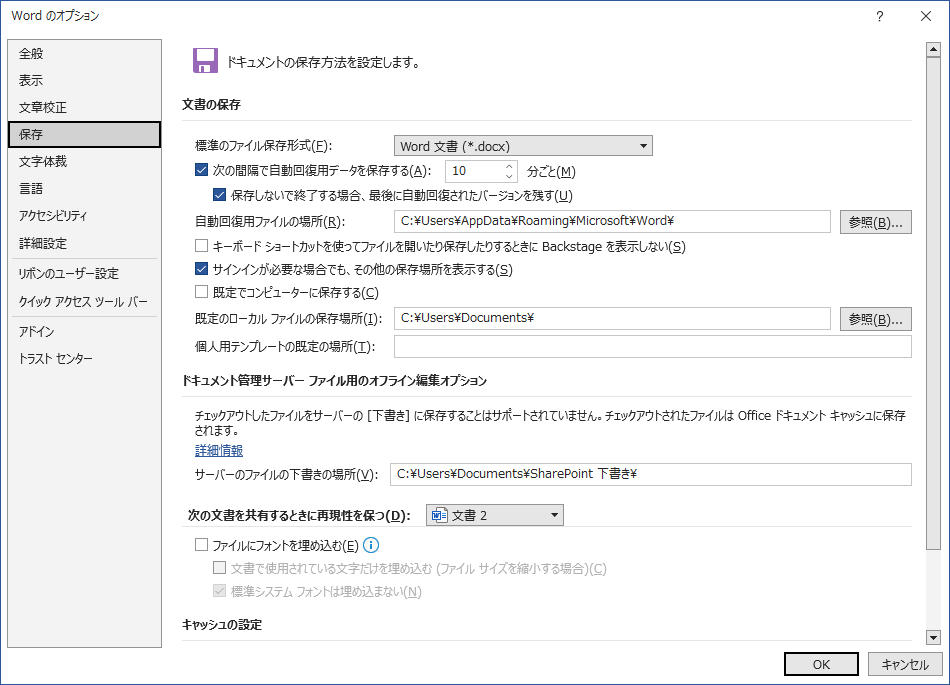
Task: Click the 個人用テンプレートの既定の場所 field
Action: coord(653,346)
